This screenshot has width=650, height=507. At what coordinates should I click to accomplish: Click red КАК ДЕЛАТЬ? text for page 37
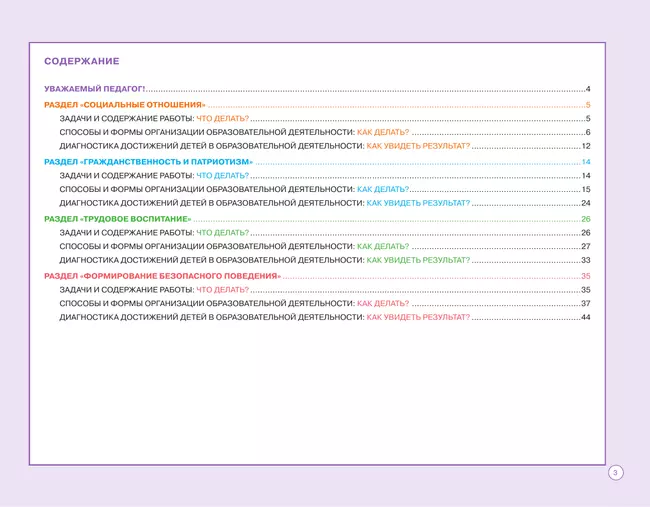tap(383, 304)
